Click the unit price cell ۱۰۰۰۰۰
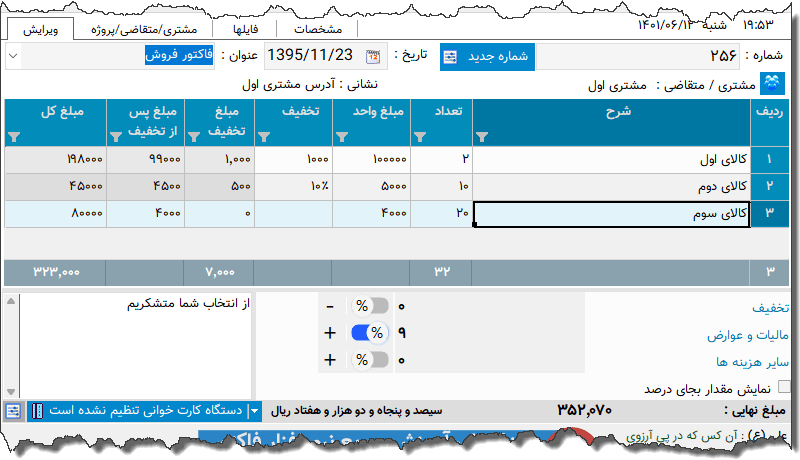 pos(371,160)
